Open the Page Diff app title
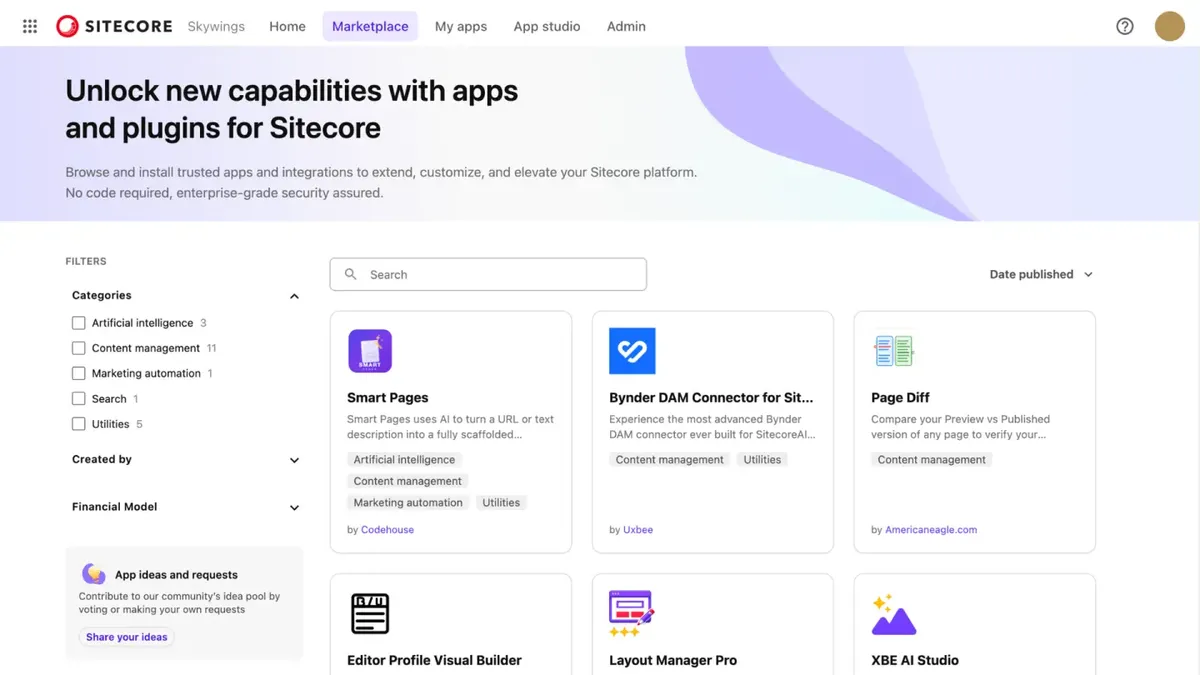 [x=900, y=398]
